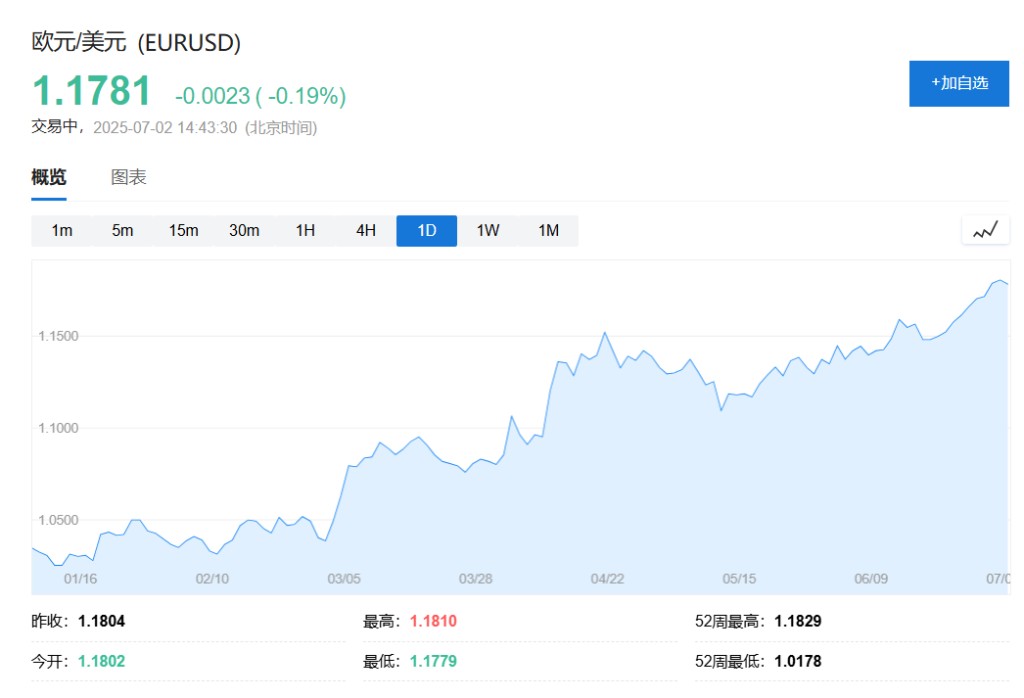1024x698 pixels.
Task: Click the 04/22 peak on the chart
Action: tap(605, 334)
